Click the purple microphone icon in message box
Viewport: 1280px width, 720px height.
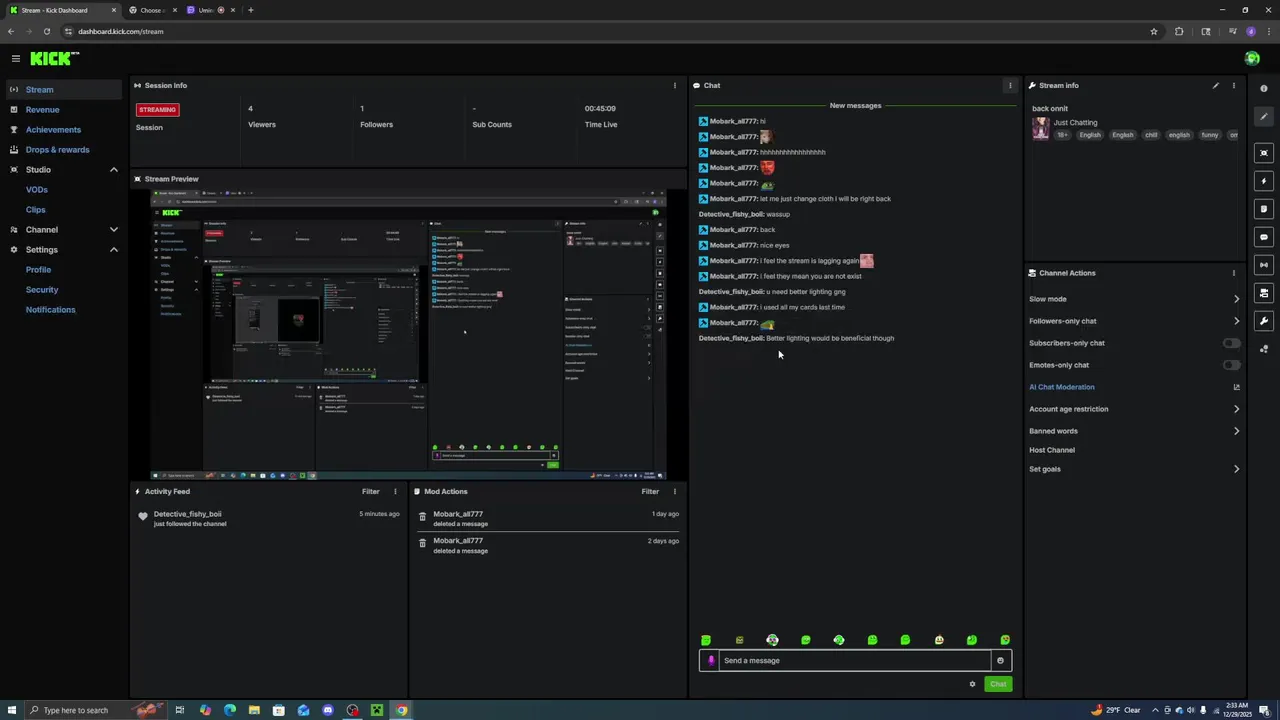click(711, 661)
